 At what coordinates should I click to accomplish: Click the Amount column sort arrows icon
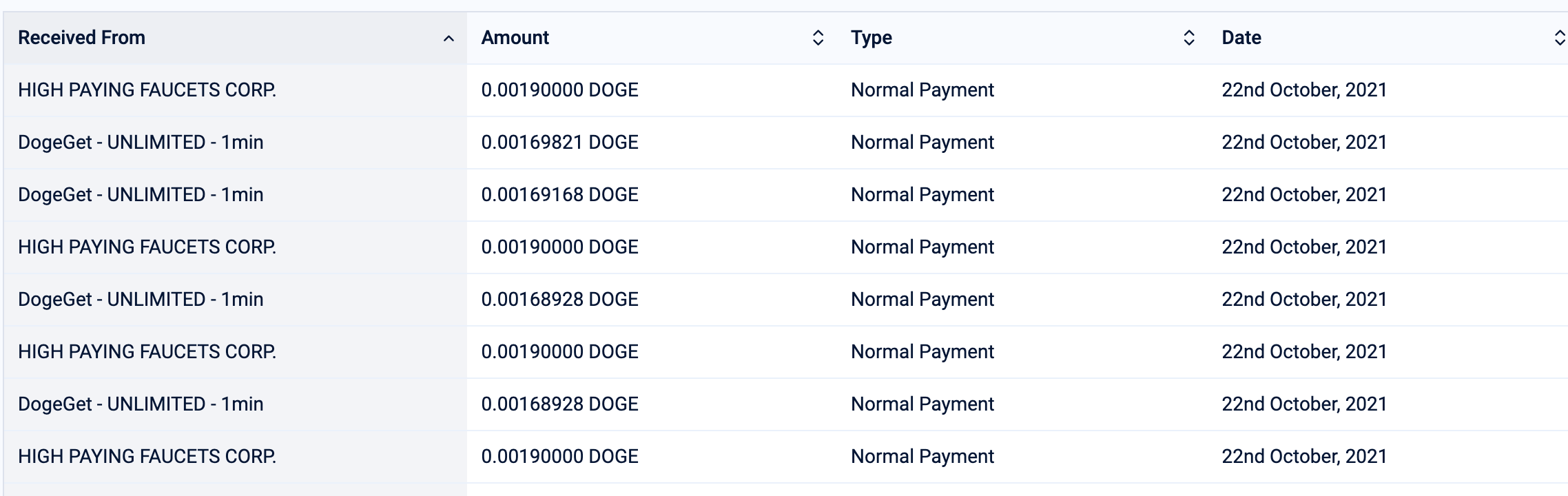(x=818, y=38)
